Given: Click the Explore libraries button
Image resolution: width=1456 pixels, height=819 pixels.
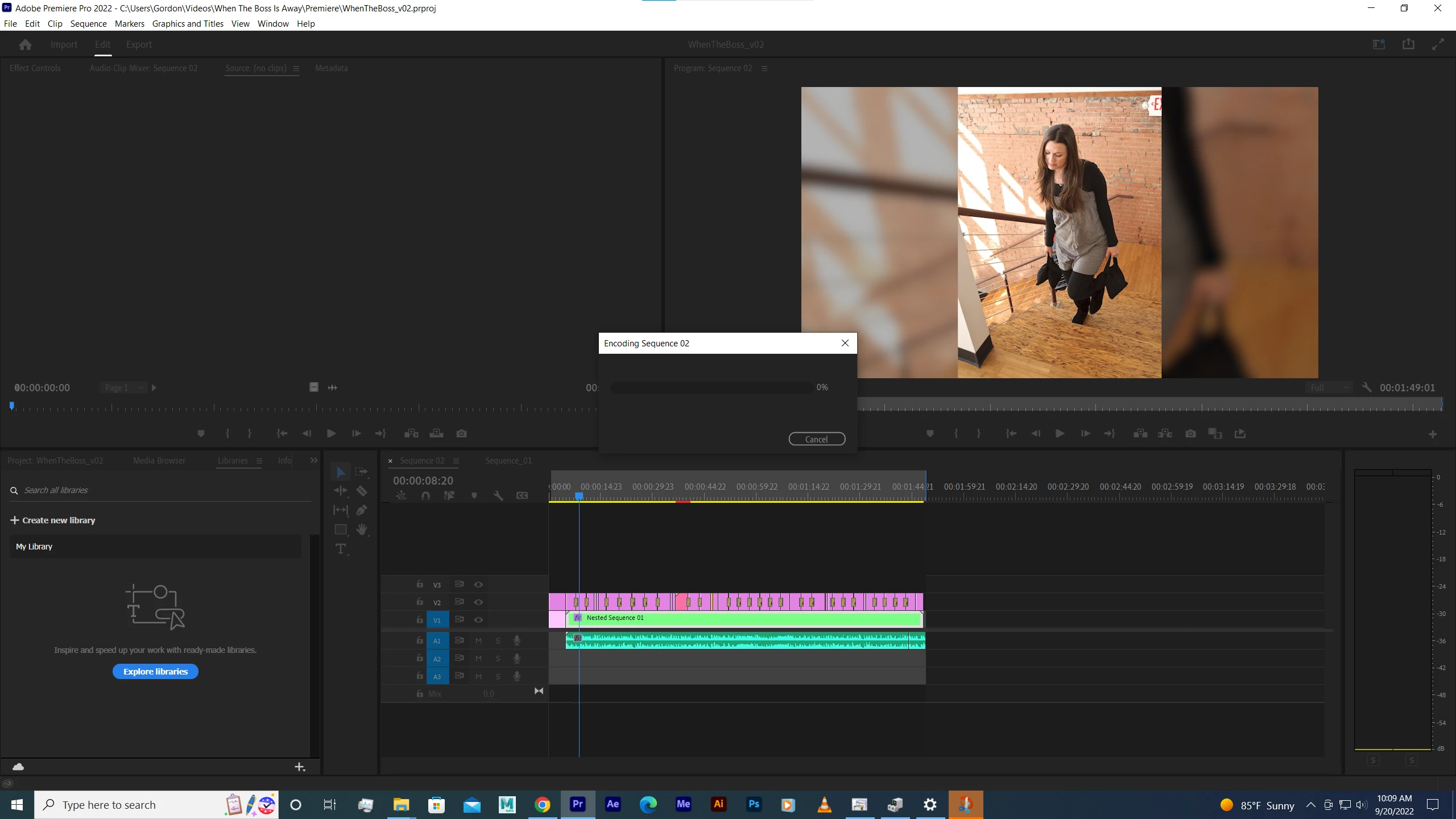Looking at the screenshot, I should tap(155, 671).
